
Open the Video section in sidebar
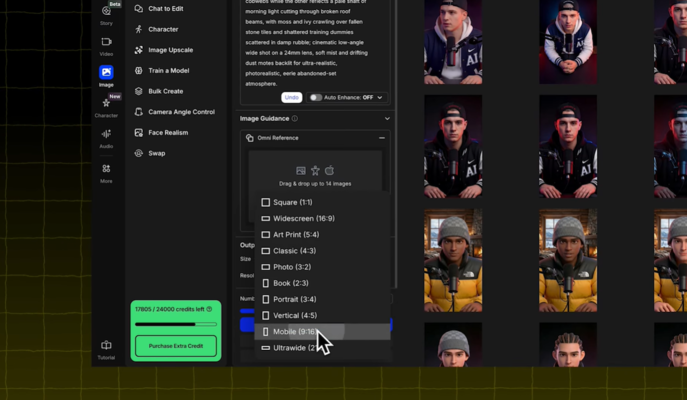(x=106, y=46)
